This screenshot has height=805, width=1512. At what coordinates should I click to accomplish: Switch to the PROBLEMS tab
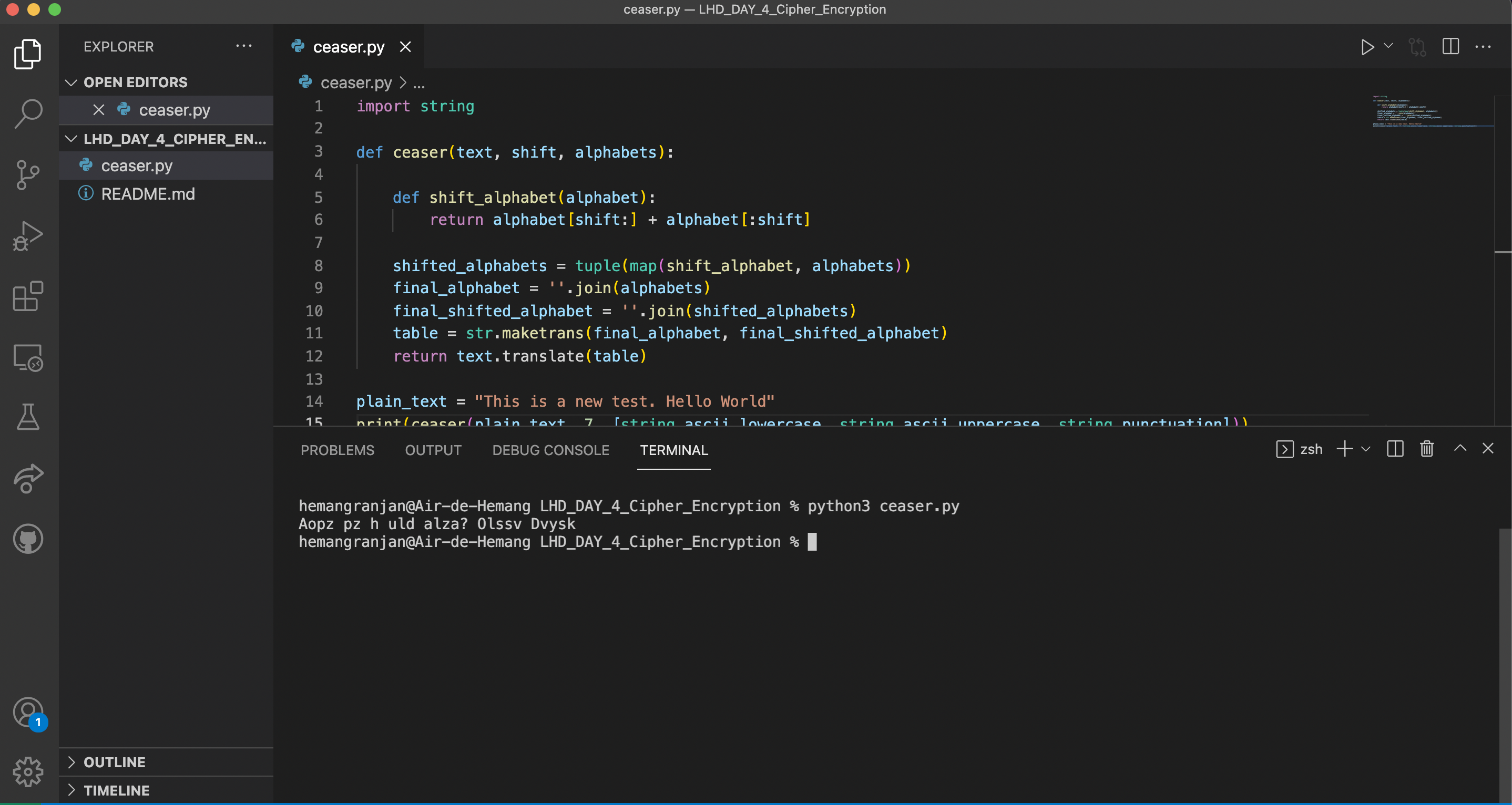coord(337,450)
